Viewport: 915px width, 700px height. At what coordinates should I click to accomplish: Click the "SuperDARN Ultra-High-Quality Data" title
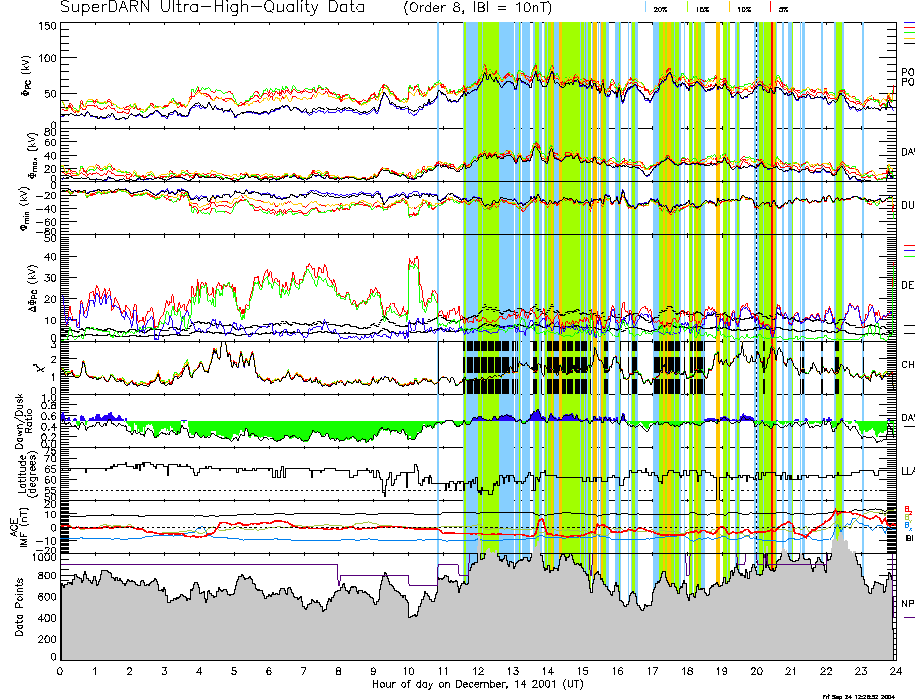[212, 7]
